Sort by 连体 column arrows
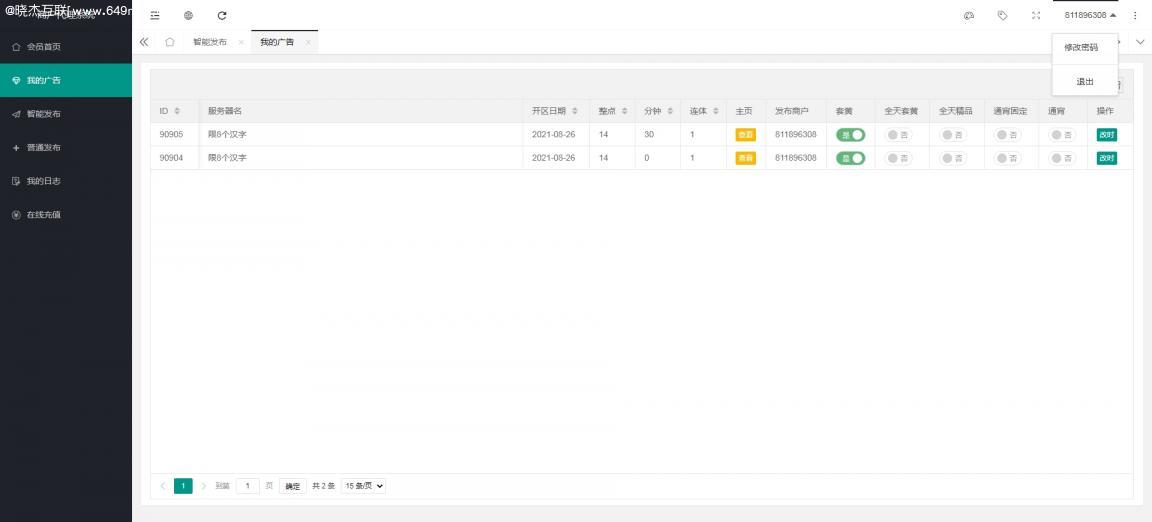Screen dimensions: 1152x522 716,111
